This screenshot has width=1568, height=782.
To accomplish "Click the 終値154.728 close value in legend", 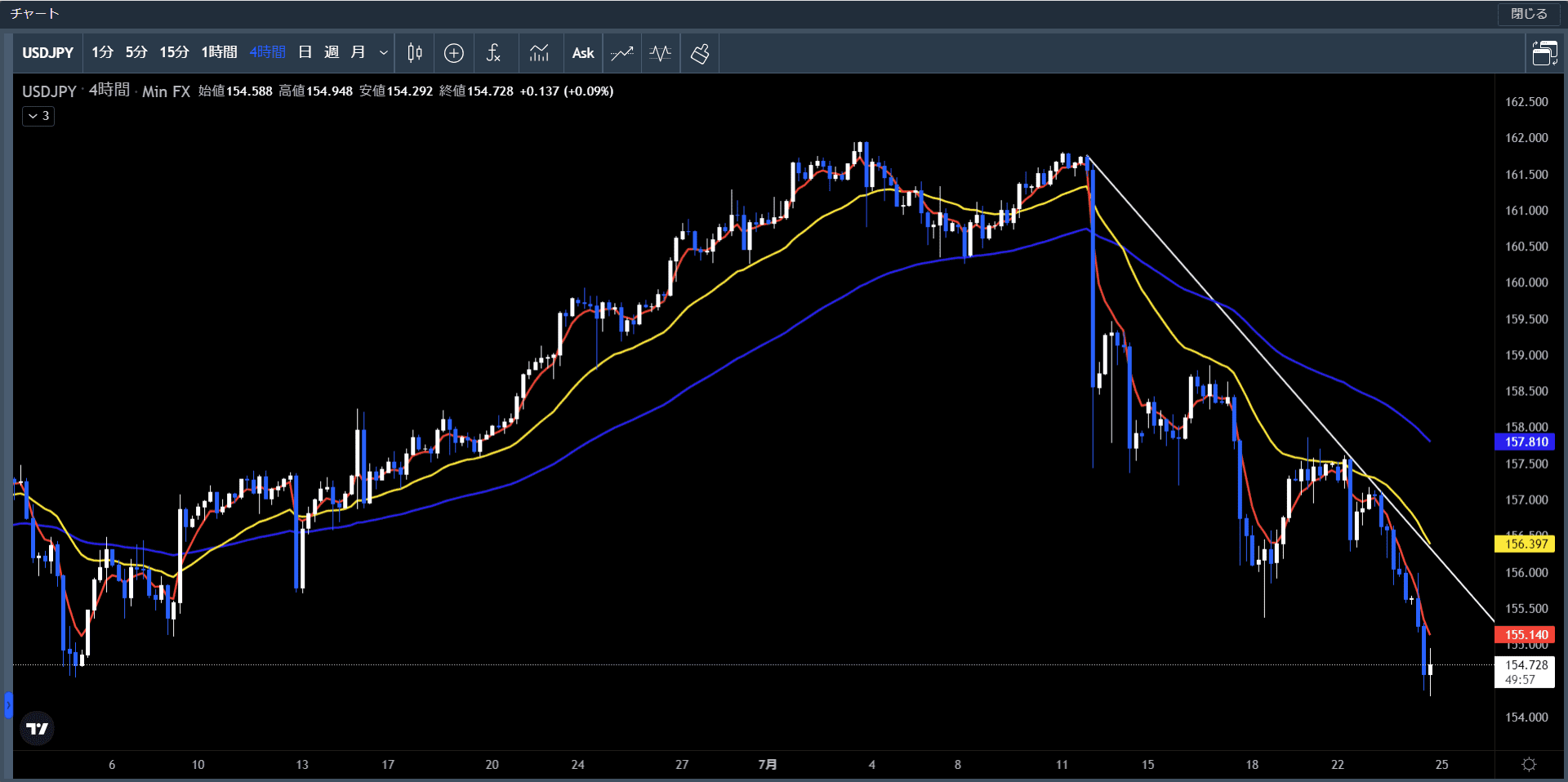I will [477, 91].
